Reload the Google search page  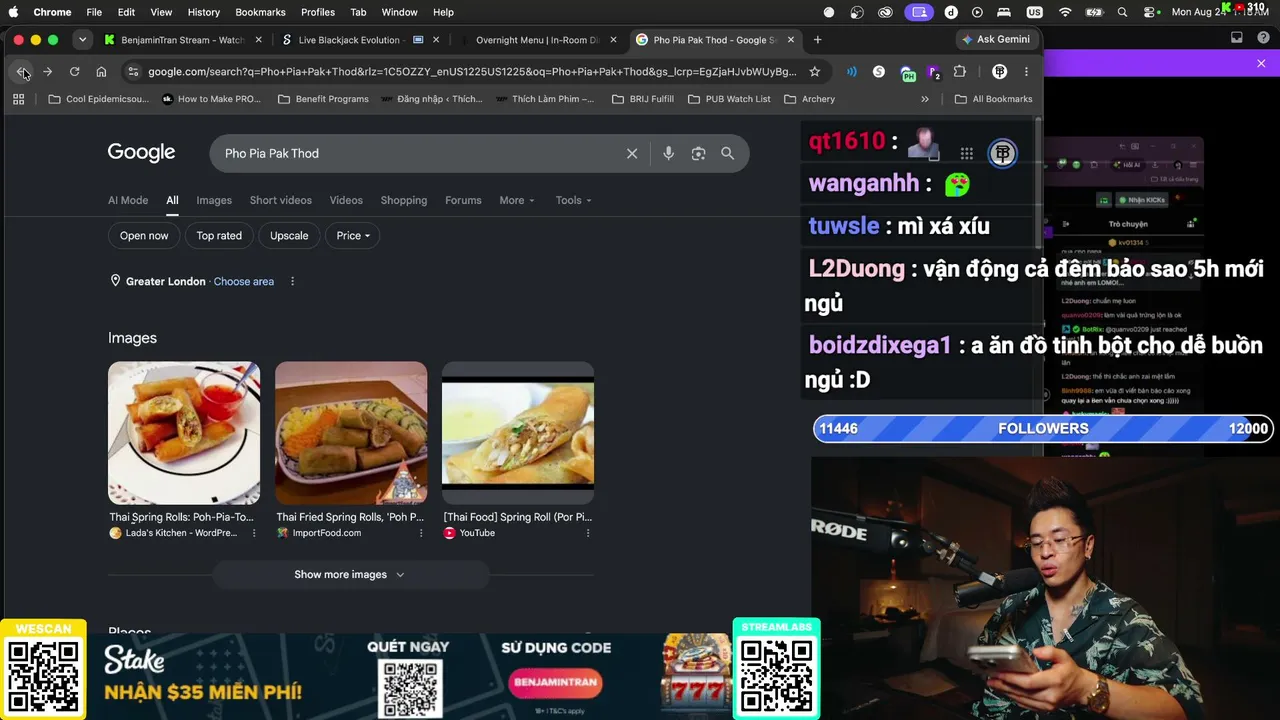pyautogui.click(x=74, y=72)
